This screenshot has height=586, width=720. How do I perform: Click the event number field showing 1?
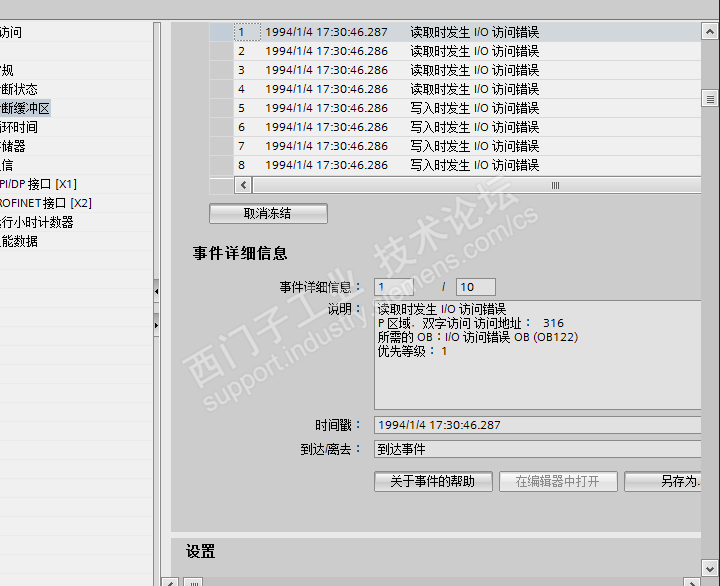394,287
